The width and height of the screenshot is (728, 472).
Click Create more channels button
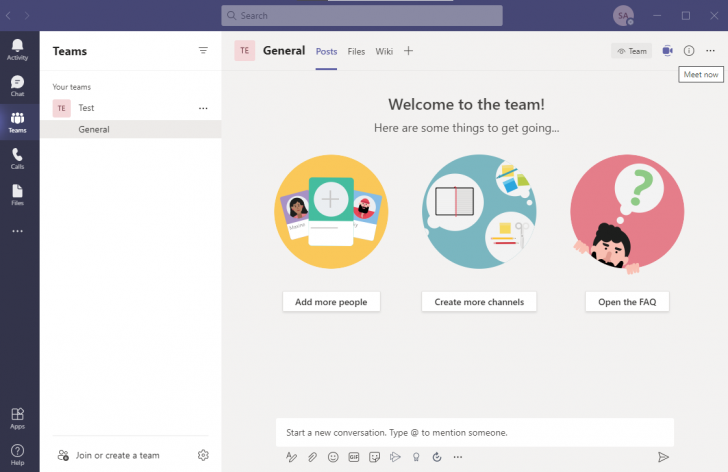479,302
